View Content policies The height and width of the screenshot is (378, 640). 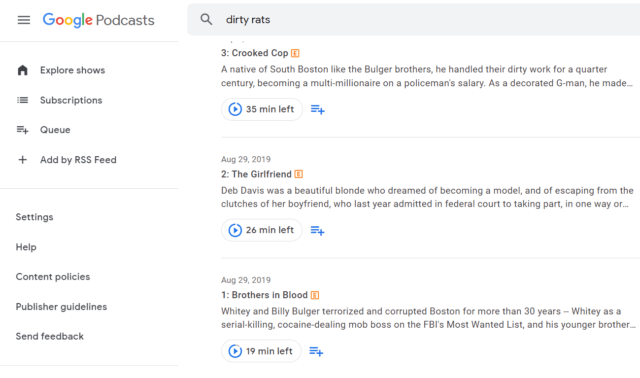pyautogui.click(x=53, y=277)
